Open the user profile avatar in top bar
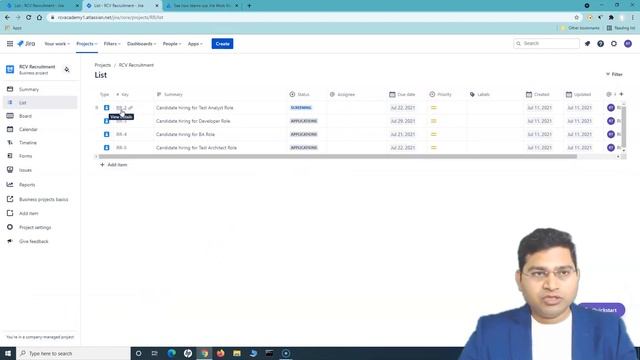 point(628,44)
